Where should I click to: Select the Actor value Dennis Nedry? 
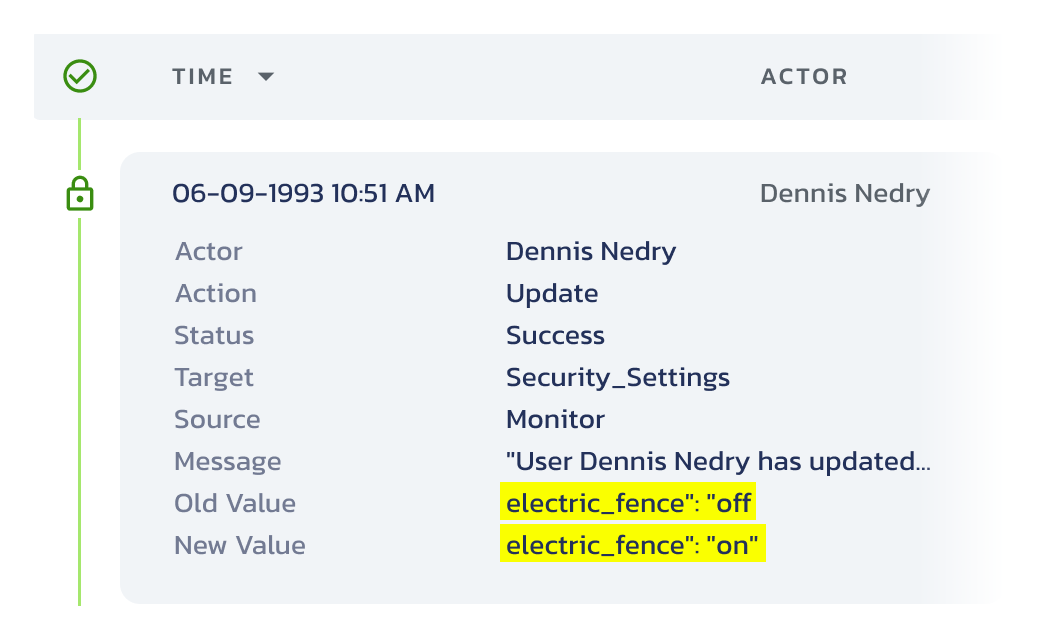(x=591, y=252)
